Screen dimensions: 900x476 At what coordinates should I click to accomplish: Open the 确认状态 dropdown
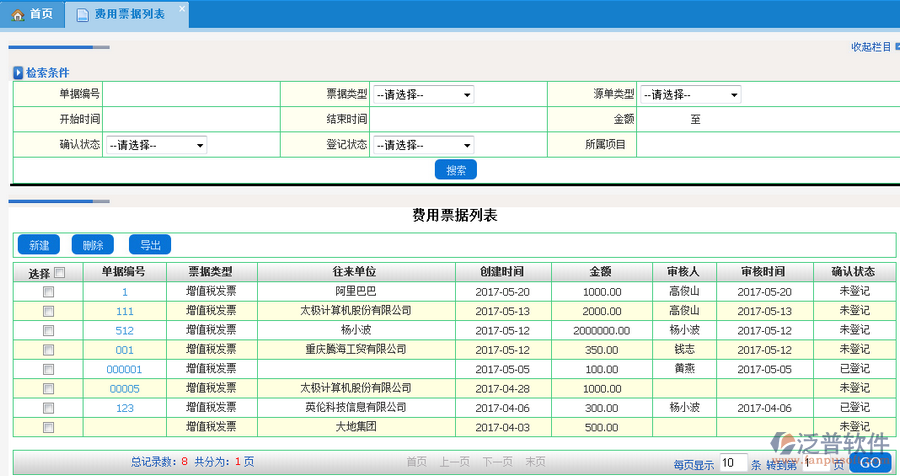click(156, 145)
